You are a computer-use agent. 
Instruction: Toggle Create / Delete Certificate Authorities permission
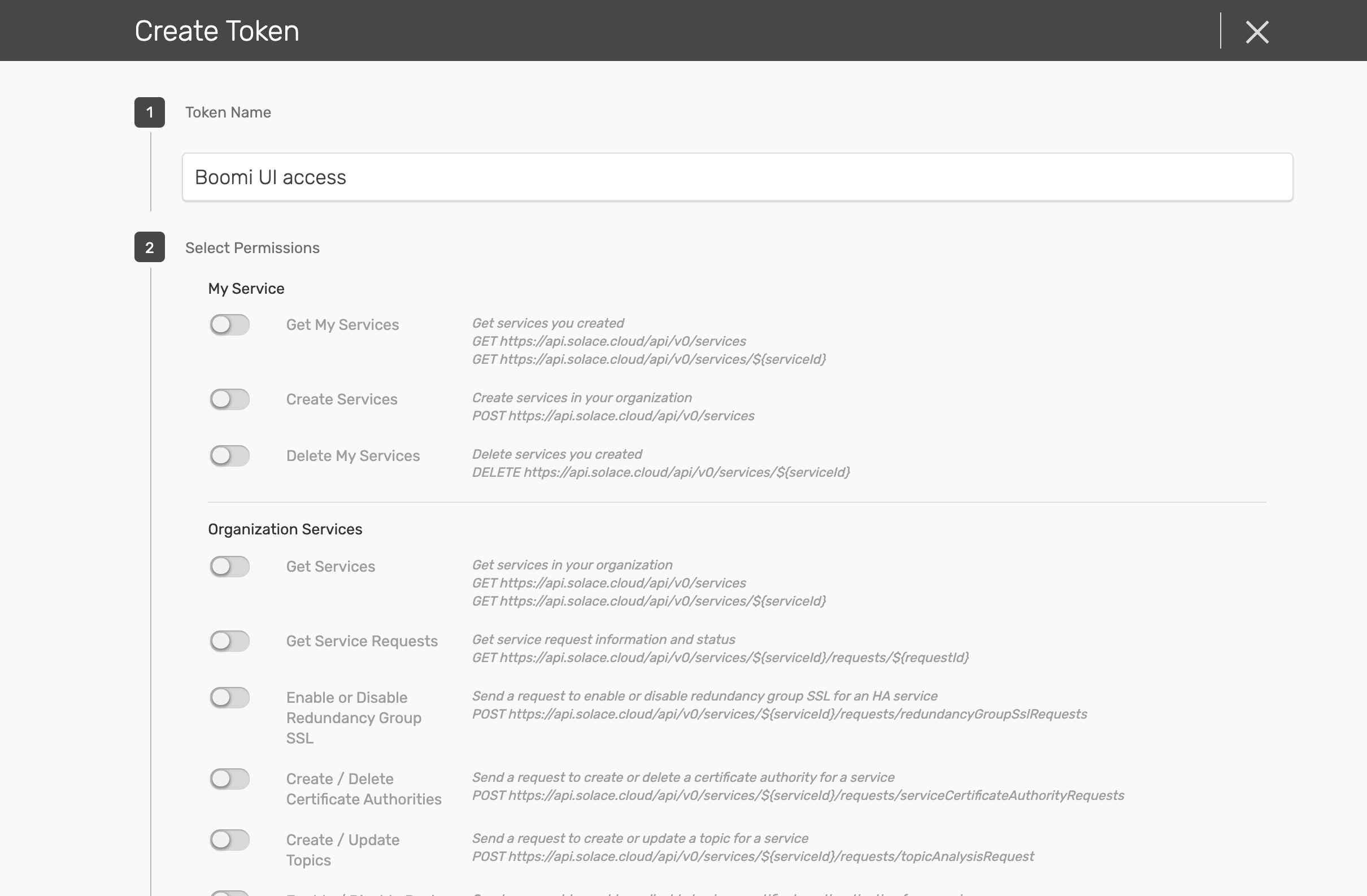(x=229, y=779)
